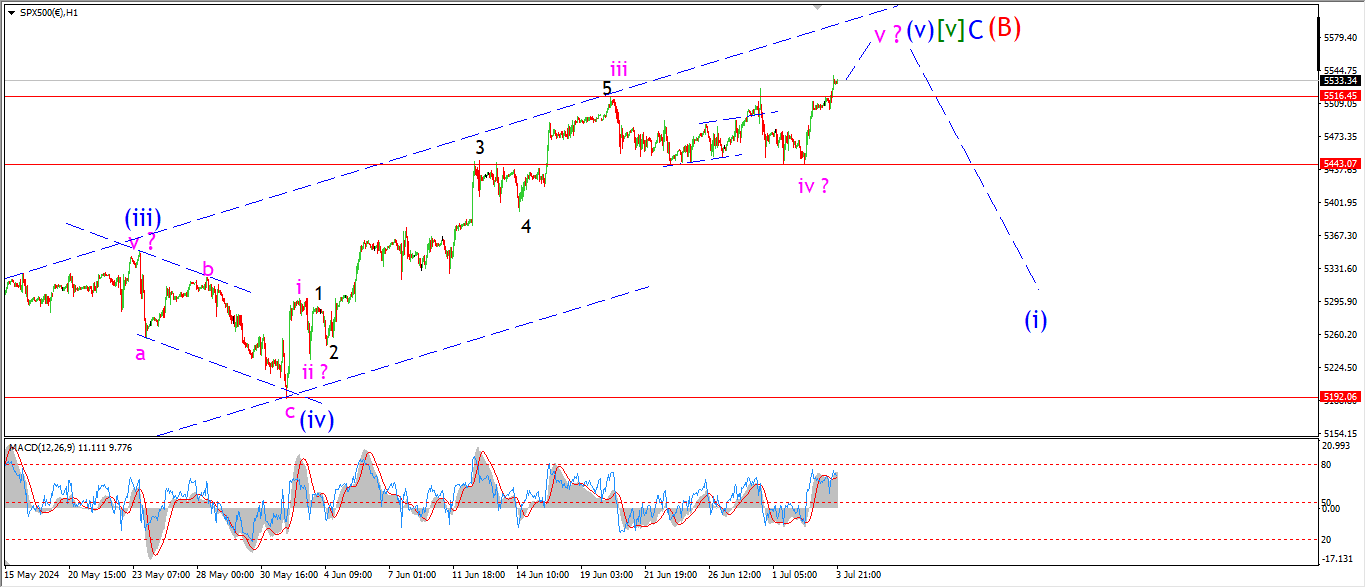Viewport: 1366px width, 588px height.
Task: Select the red 5192.06 price level tag
Action: (1339, 397)
